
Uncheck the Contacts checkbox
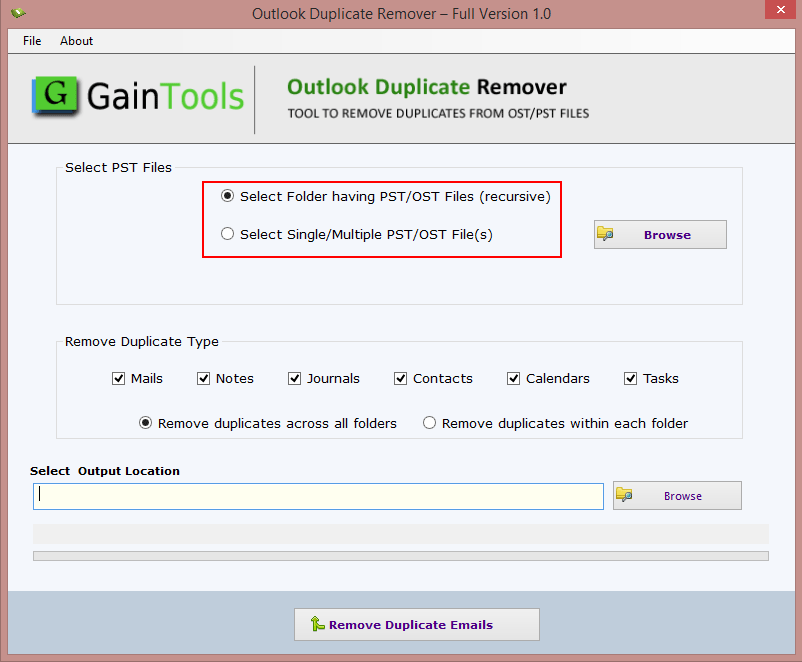point(401,379)
